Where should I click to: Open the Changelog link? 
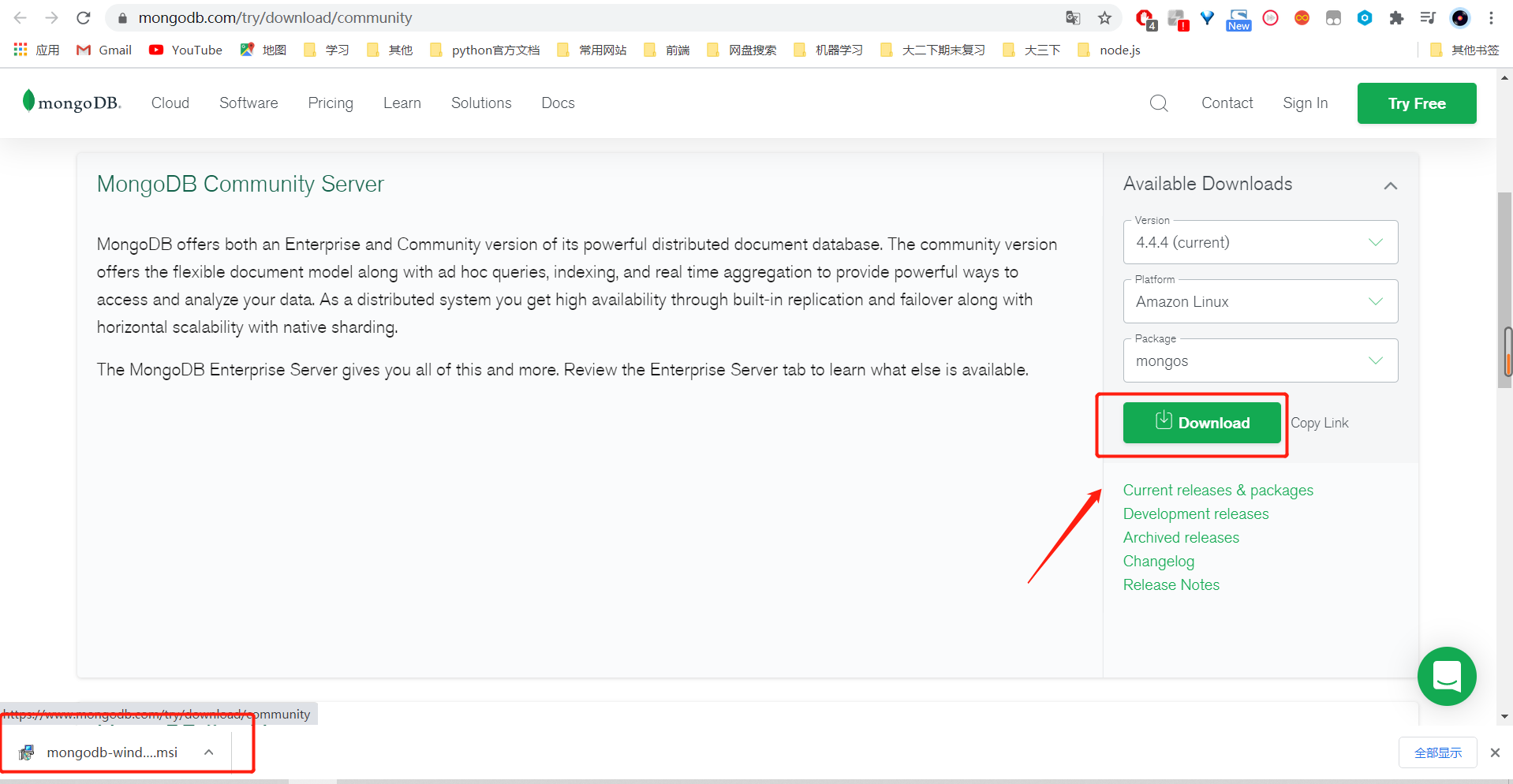point(1159,561)
